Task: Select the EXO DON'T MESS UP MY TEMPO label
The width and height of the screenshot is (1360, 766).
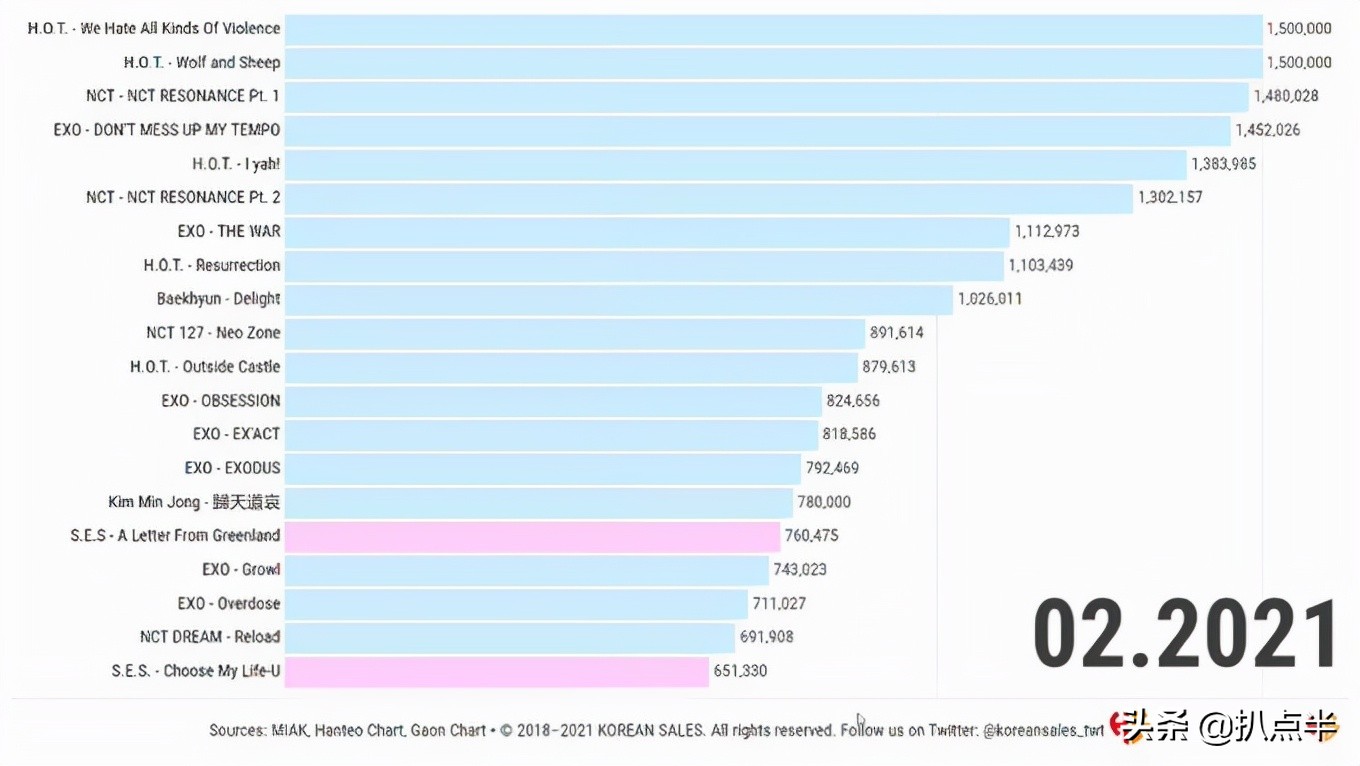Action: [x=167, y=130]
